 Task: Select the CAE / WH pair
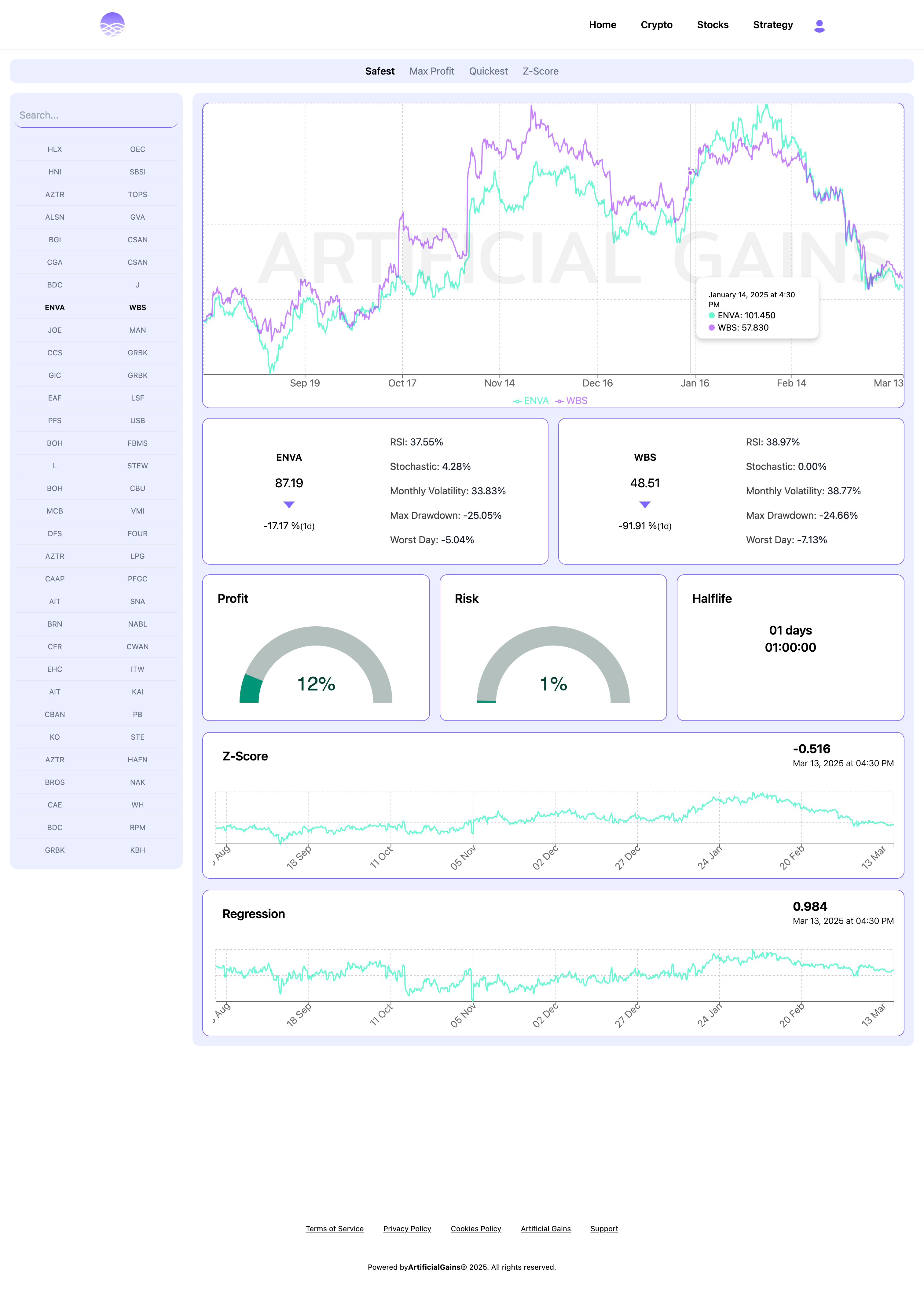tap(96, 805)
